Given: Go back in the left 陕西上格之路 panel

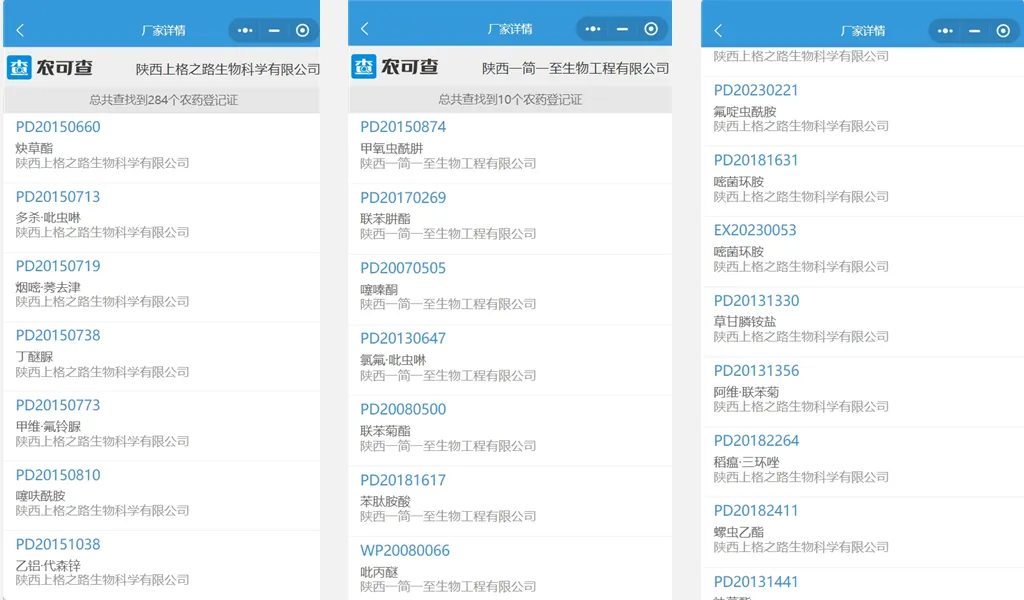Looking at the screenshot, I should point(20,30).
